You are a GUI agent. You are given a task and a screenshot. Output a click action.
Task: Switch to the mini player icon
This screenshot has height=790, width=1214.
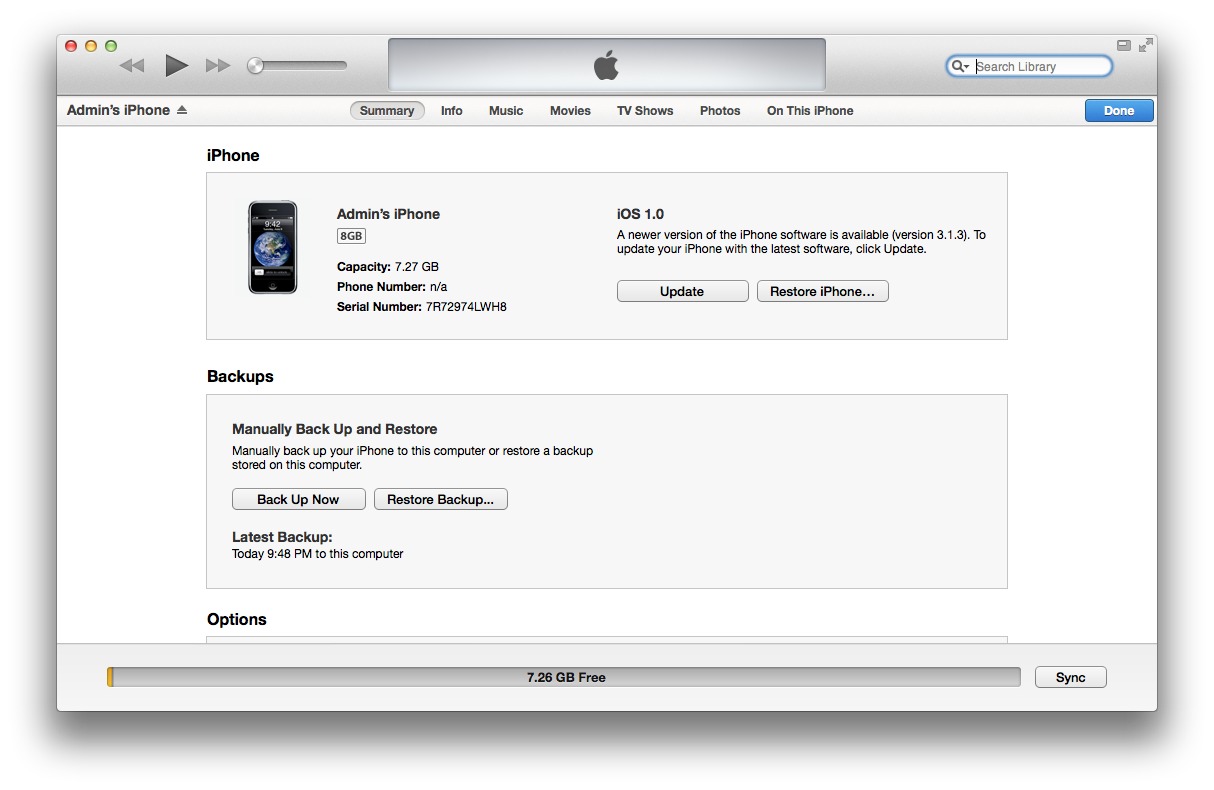(x=1124, y=45)
